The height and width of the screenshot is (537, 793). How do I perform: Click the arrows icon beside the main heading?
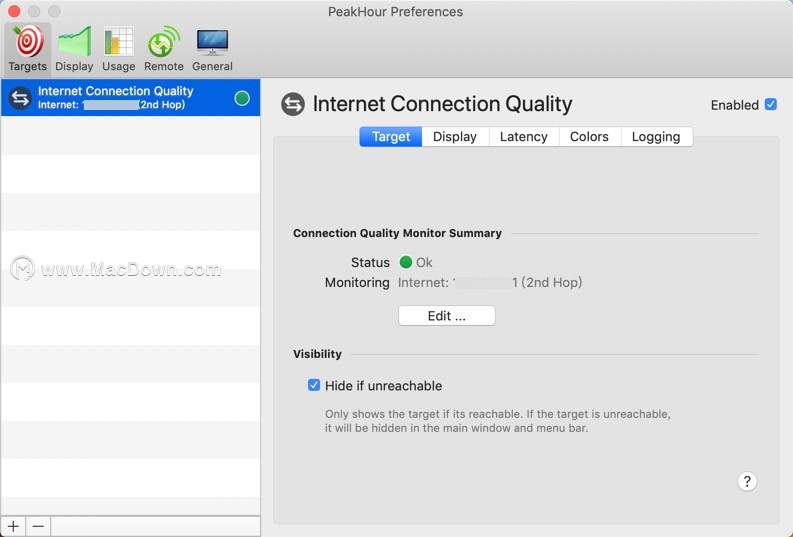(293, 105)
